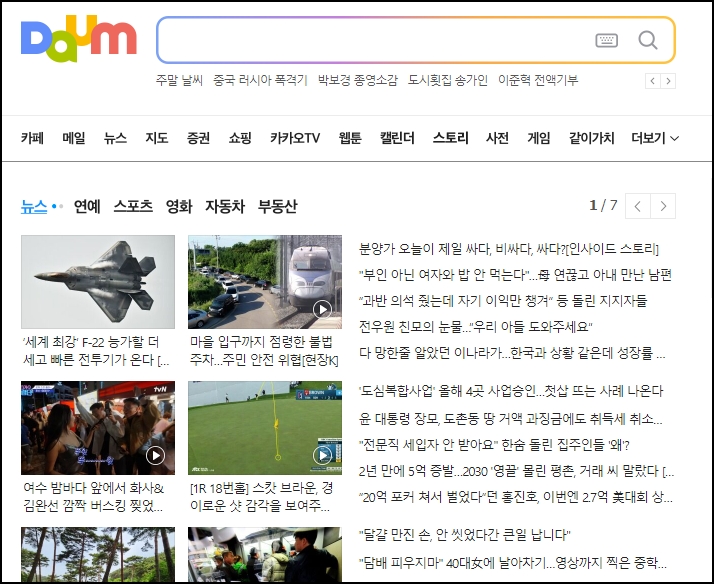Switch to the 자동차 tab
Image resolution: width=714 pixels, height=584 pixels.
(225, 207)
